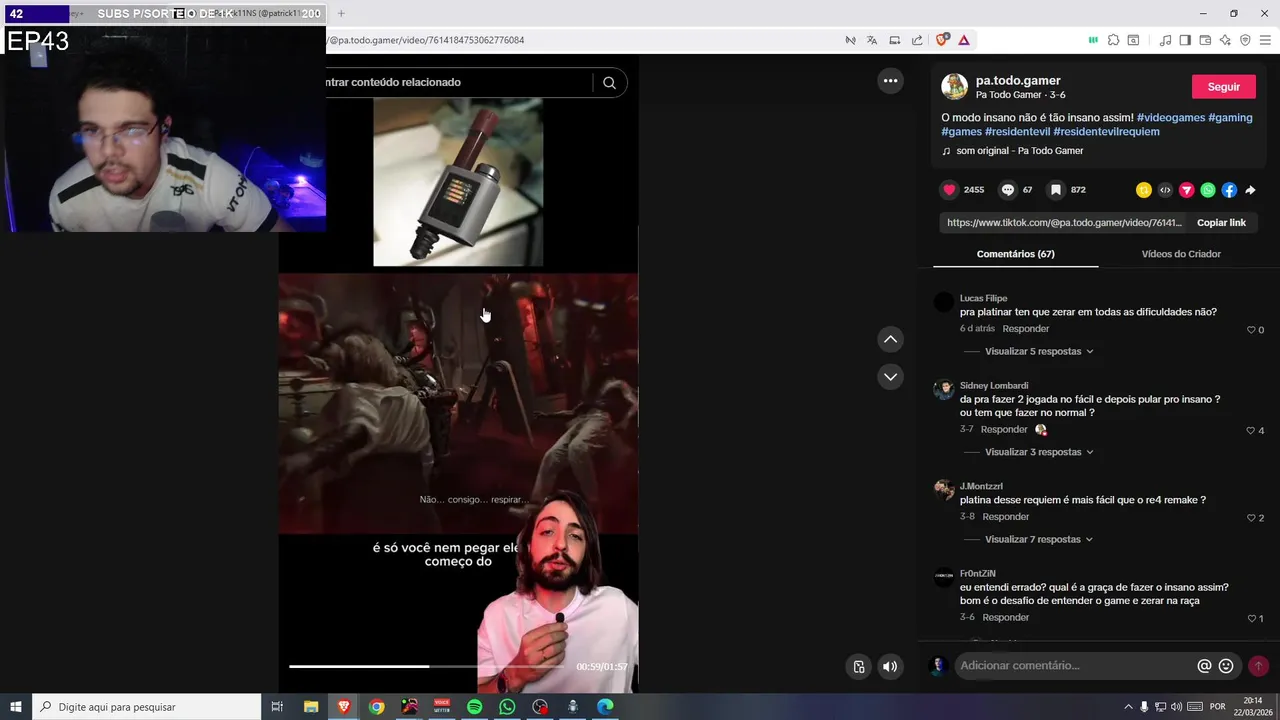
Task: Translate page icon in address bar
Action: tap(872, 40)
